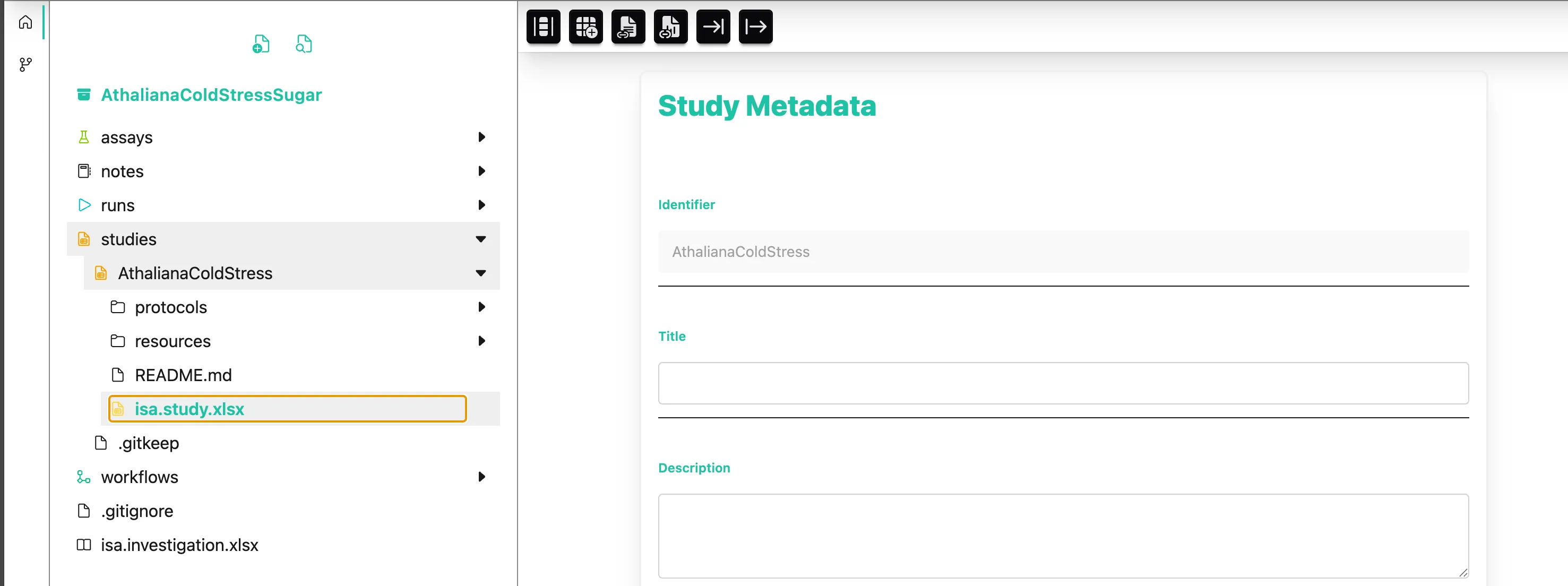Click the home icon in left sidebar
The height and width of the screenshot is (586, 1568).
coord(25,22)
